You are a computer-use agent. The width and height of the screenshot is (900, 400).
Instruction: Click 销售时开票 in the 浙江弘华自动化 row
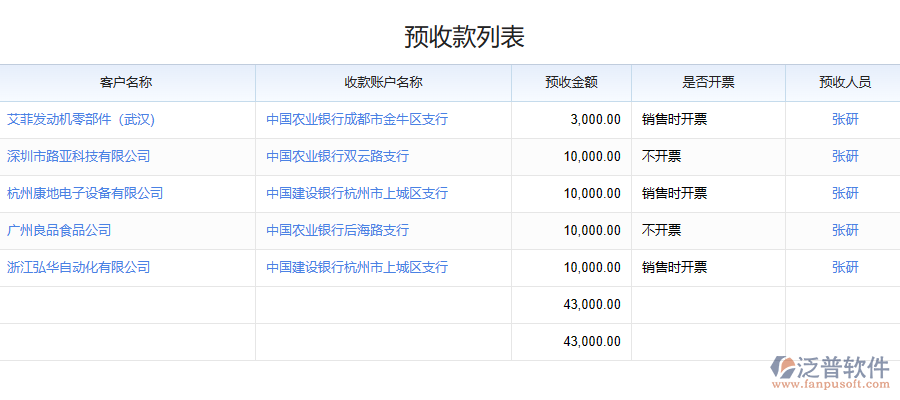point(674,268)
